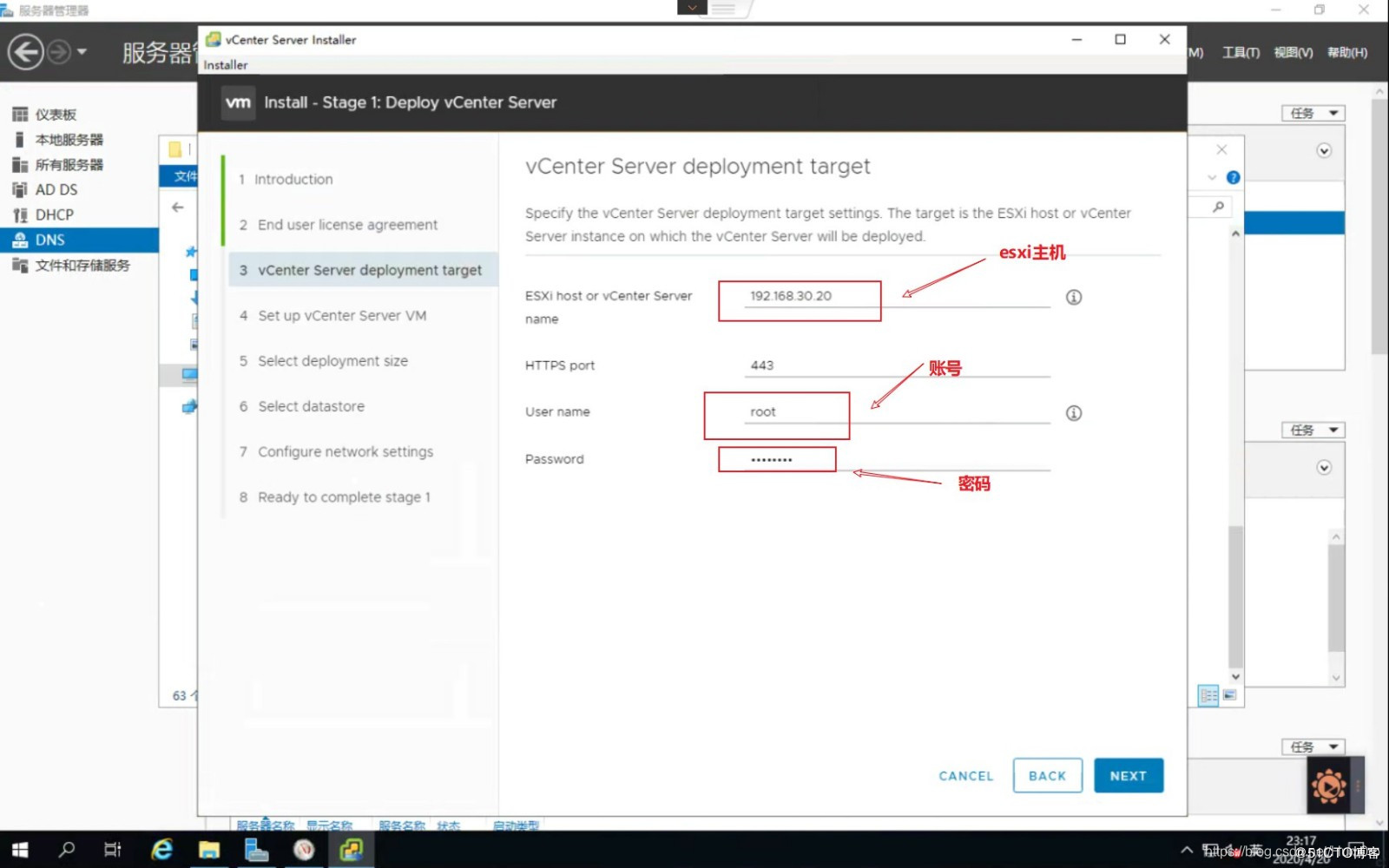Go to step 1 Introduction
Screen dimensions: 1389x868
tap(286, 180)
